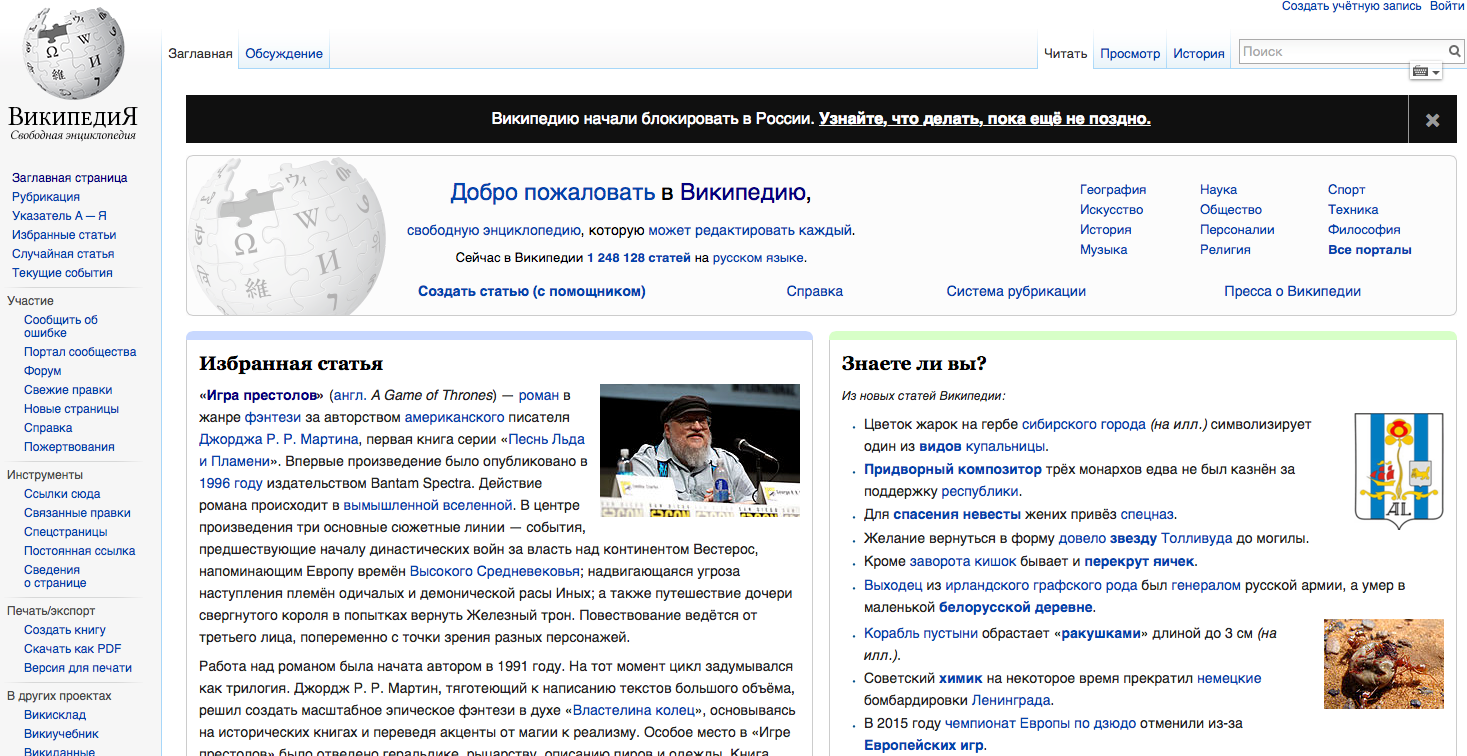Click Создать статью (с помощником) link
The width and height of the screenshot is (1467, 756).
point(531,292)
